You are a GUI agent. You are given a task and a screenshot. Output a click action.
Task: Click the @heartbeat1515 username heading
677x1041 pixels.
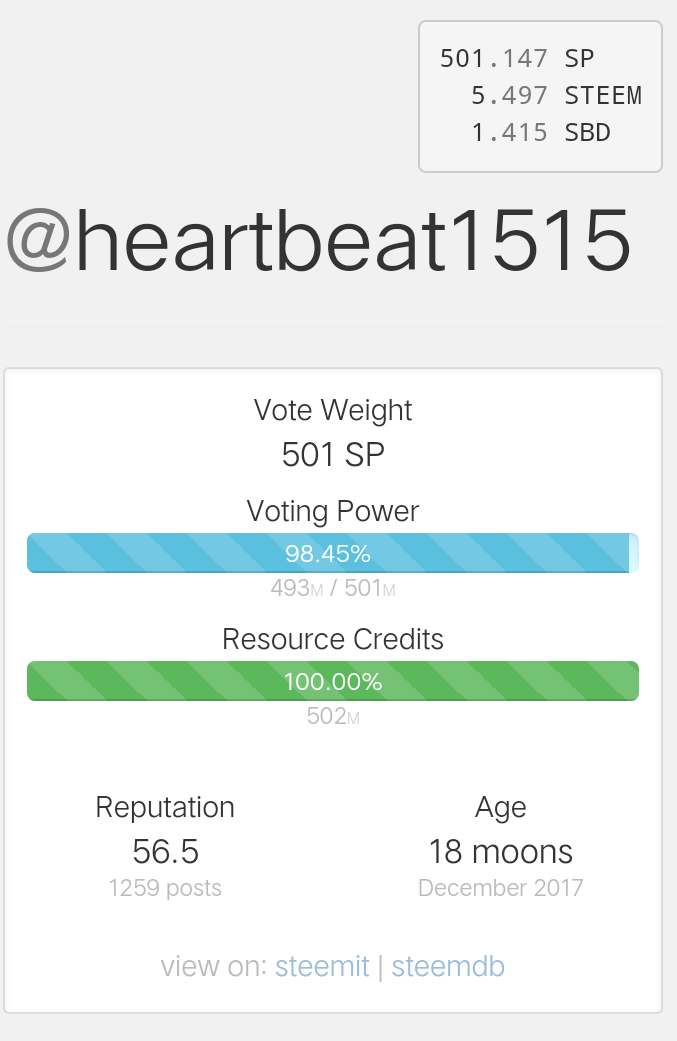tap(319, 240)
